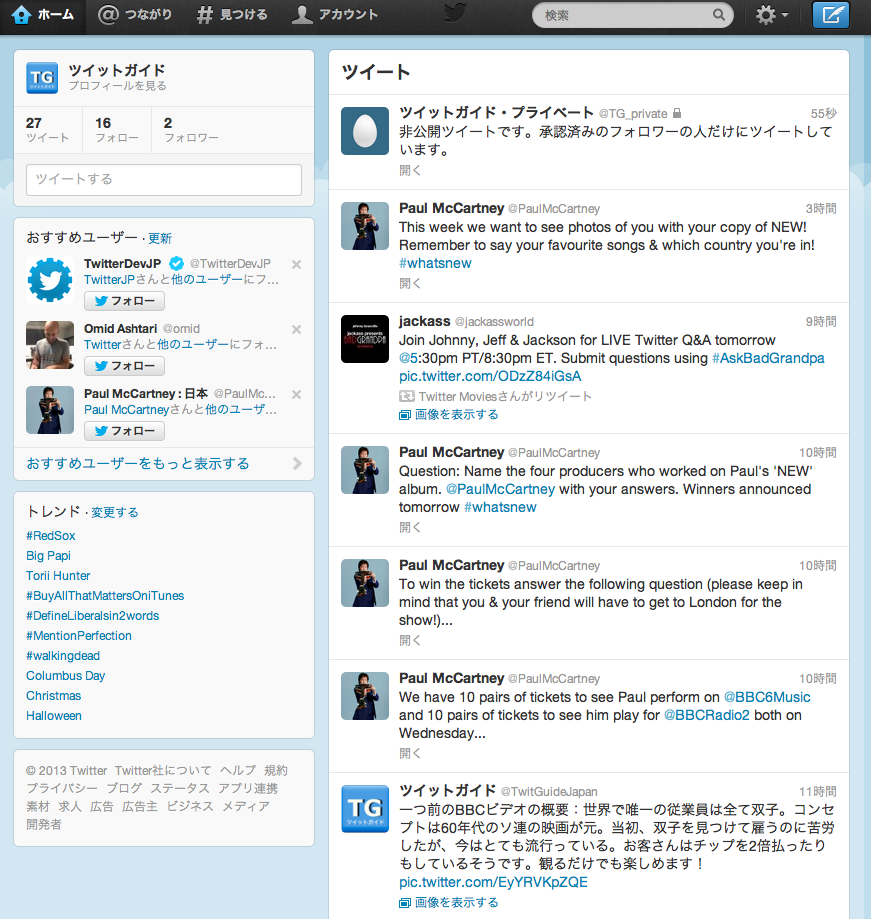Show image in jackass tweet 画像を表示する

pyautogui.click(x=449, y=415)
